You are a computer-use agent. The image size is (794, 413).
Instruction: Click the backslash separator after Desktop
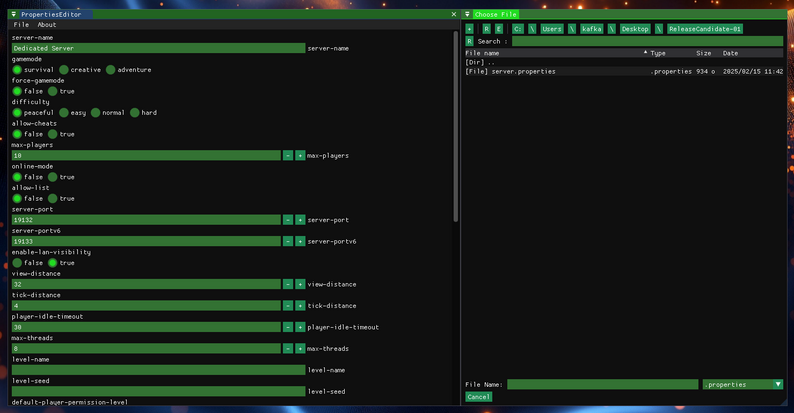pyautogui.click(x=659, y=29)
